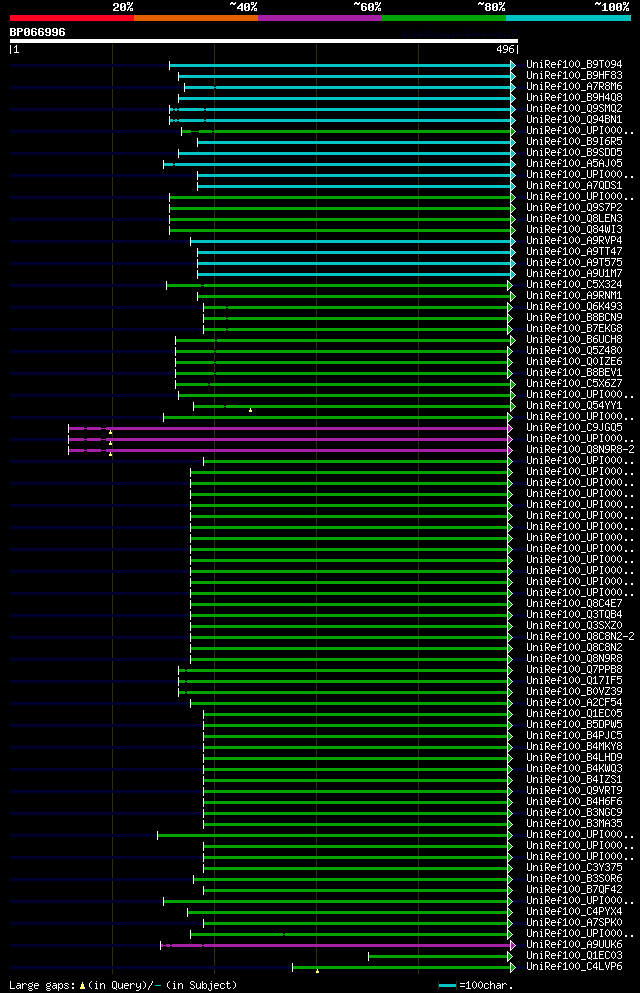Viewport: 640px width, 993px height.
Task: Click the yellow gap marker below Q8N9R8-2 alignment
Action: coord(111,454)
